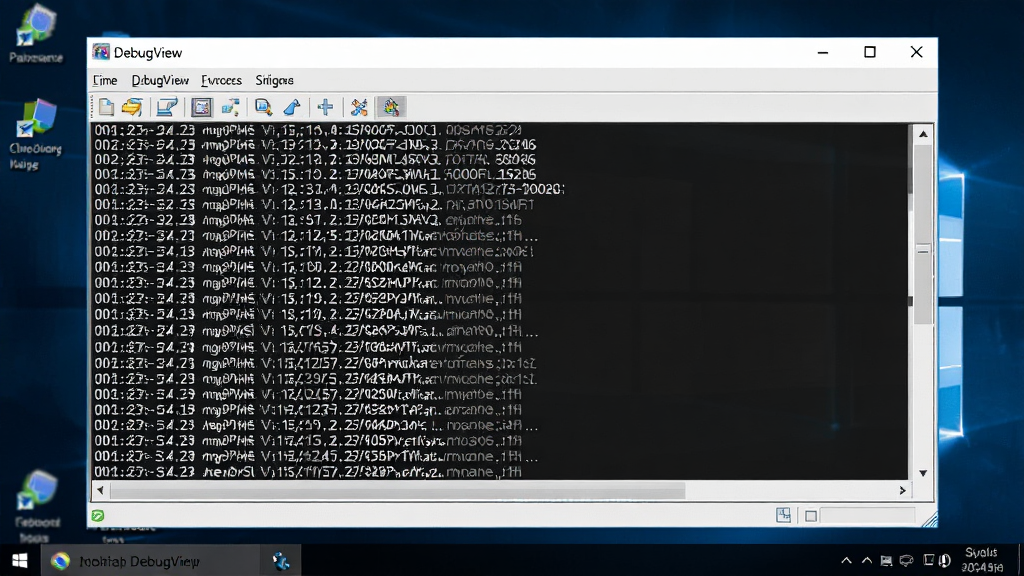Open the 'Evrcees' menu
Viewport: 1024px width, 576px height.
tap(221, 80)
